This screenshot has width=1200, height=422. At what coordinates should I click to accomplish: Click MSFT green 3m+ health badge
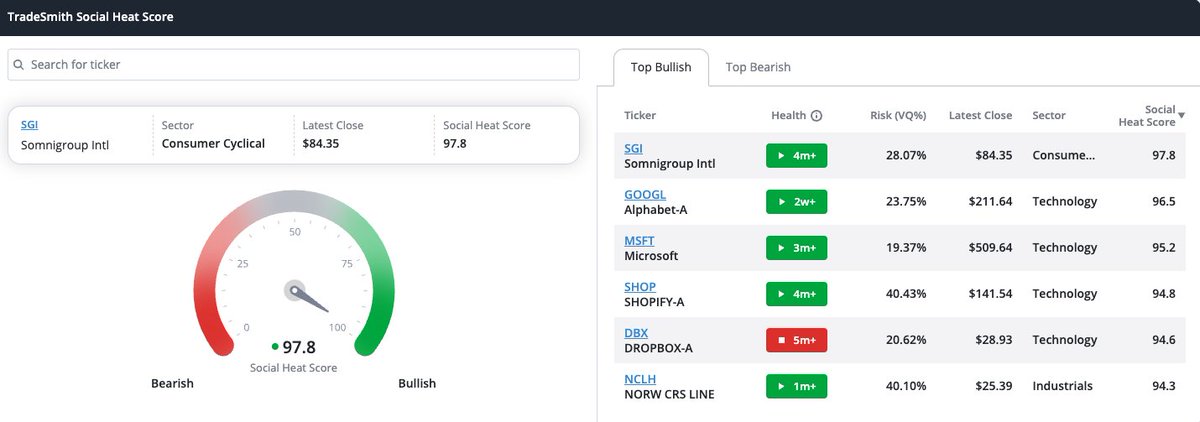pos(796,248)
